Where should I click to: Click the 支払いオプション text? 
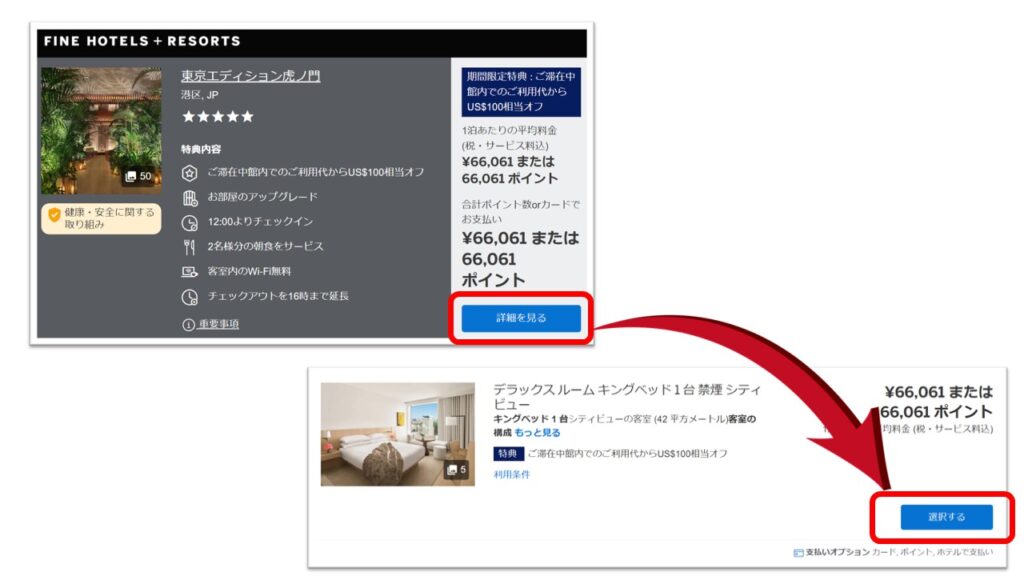click(x=837, y=552)
